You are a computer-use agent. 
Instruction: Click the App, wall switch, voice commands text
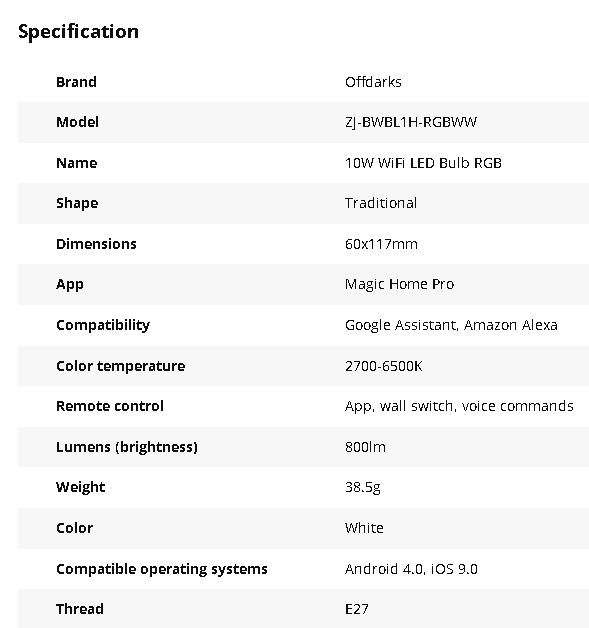459,407
